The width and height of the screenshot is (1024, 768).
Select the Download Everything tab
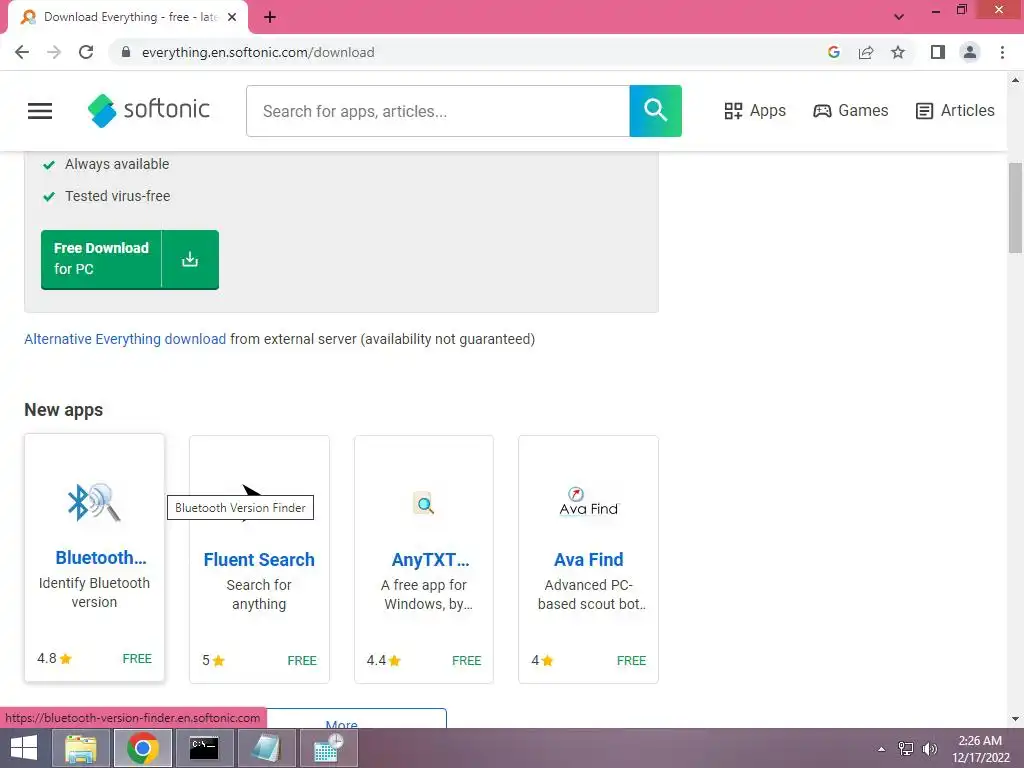127,17
